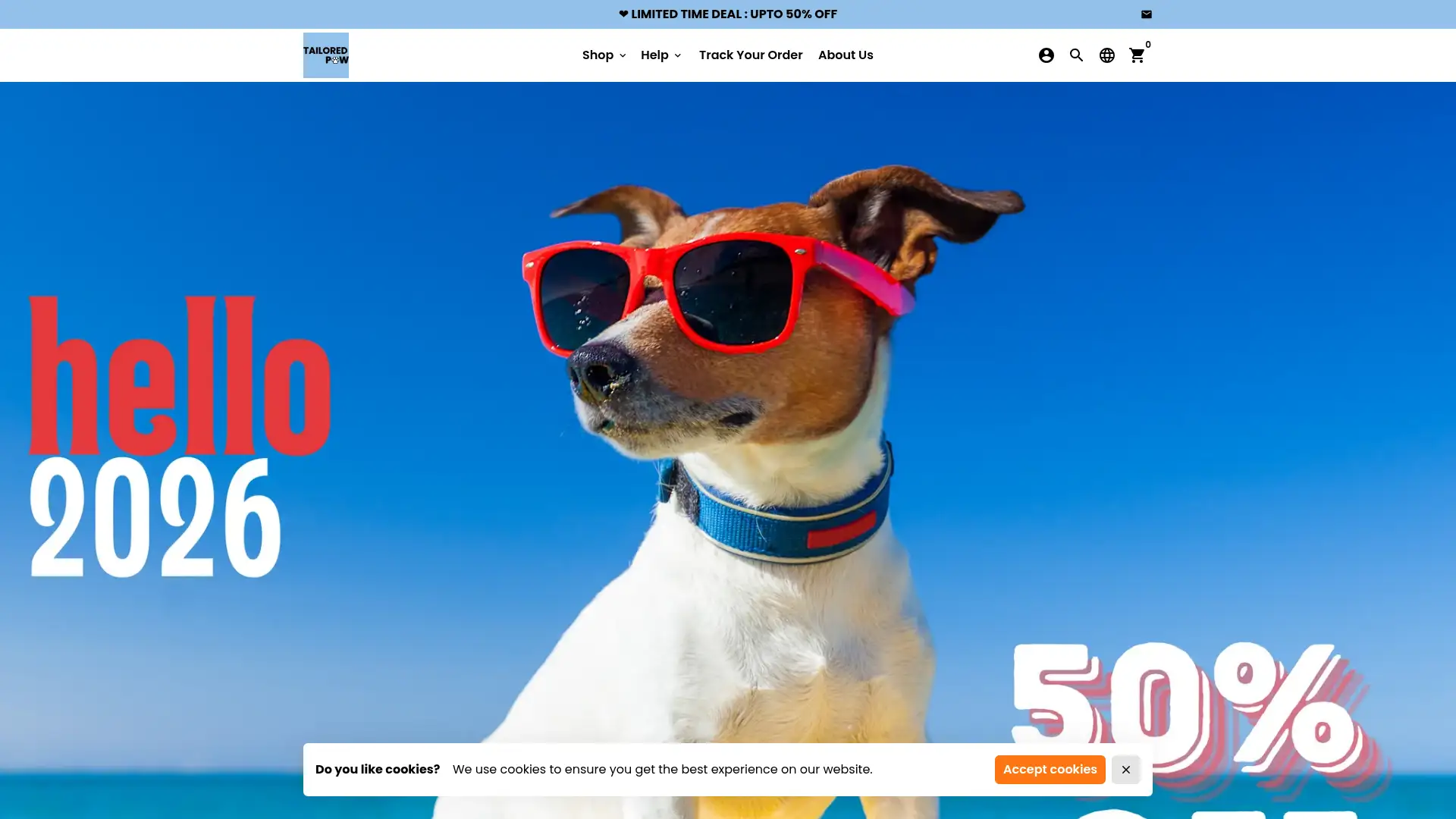Open the Help menu
The width and height of the screenshot is (1456, 819).
pyautogui.click(x=655, y=55)
